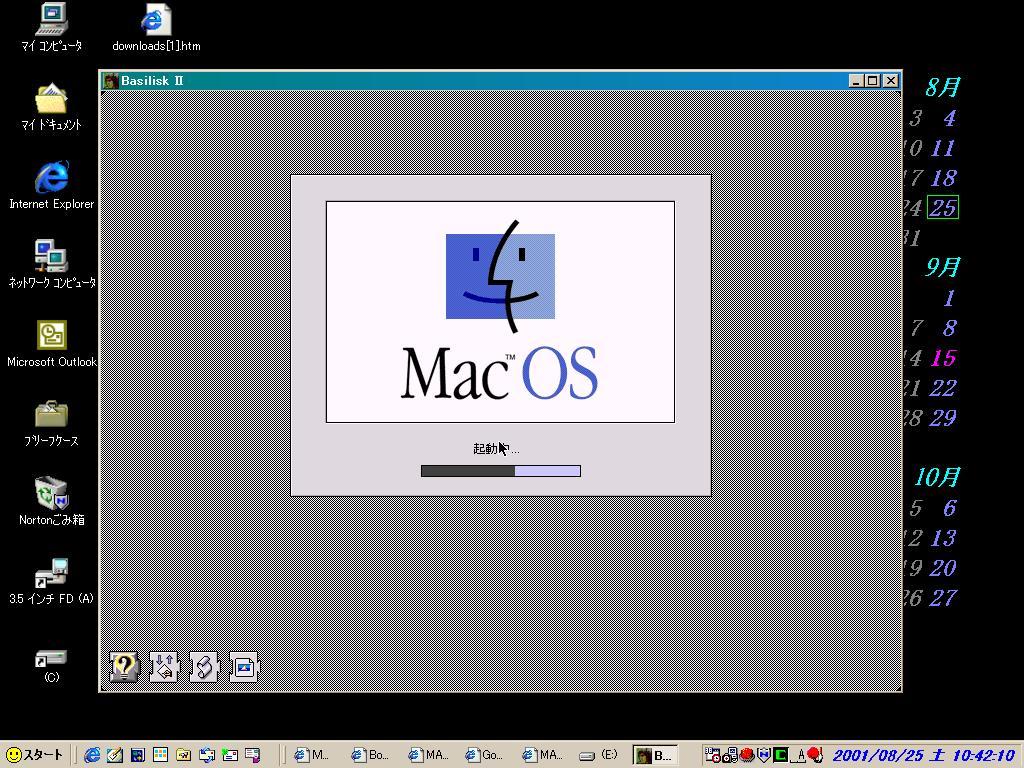Screen dimensions: 1024x768
Task: Open the スタート menu
Action: click(x=35, y=755)
